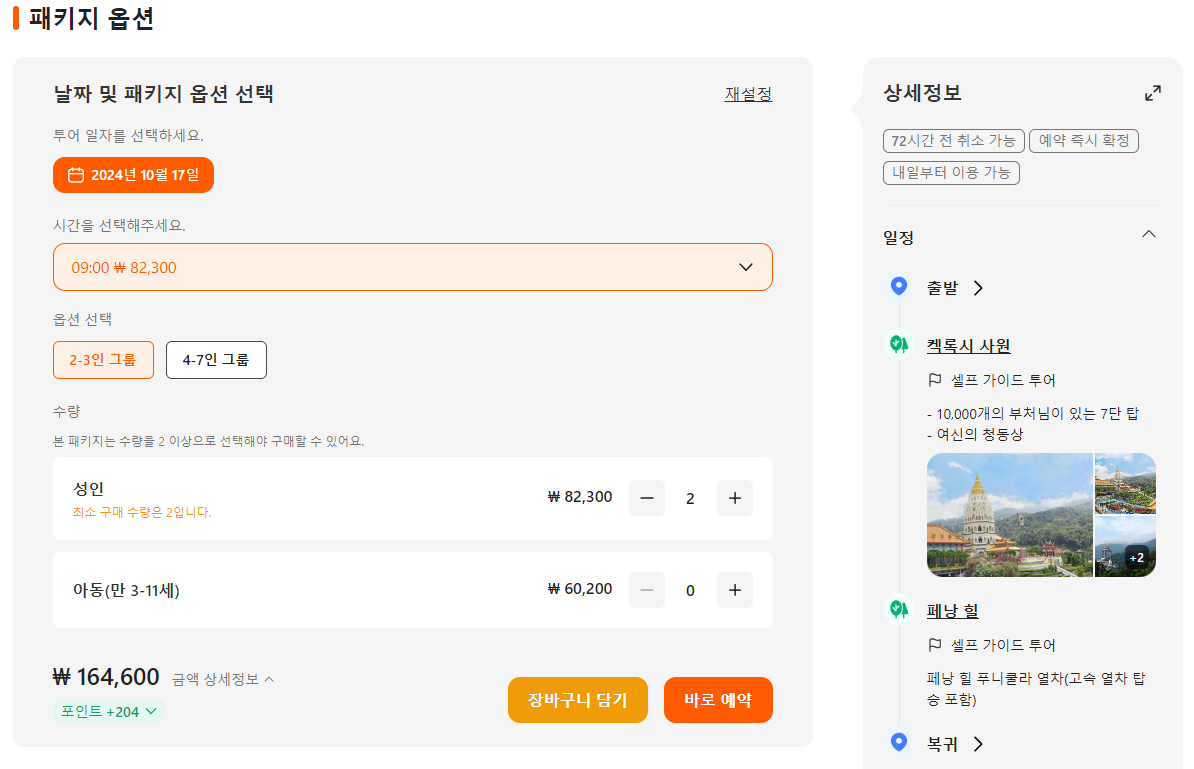Open the top-right temple thumbnail photo
Screen dimensions: 1194x769
[1125, 483]
